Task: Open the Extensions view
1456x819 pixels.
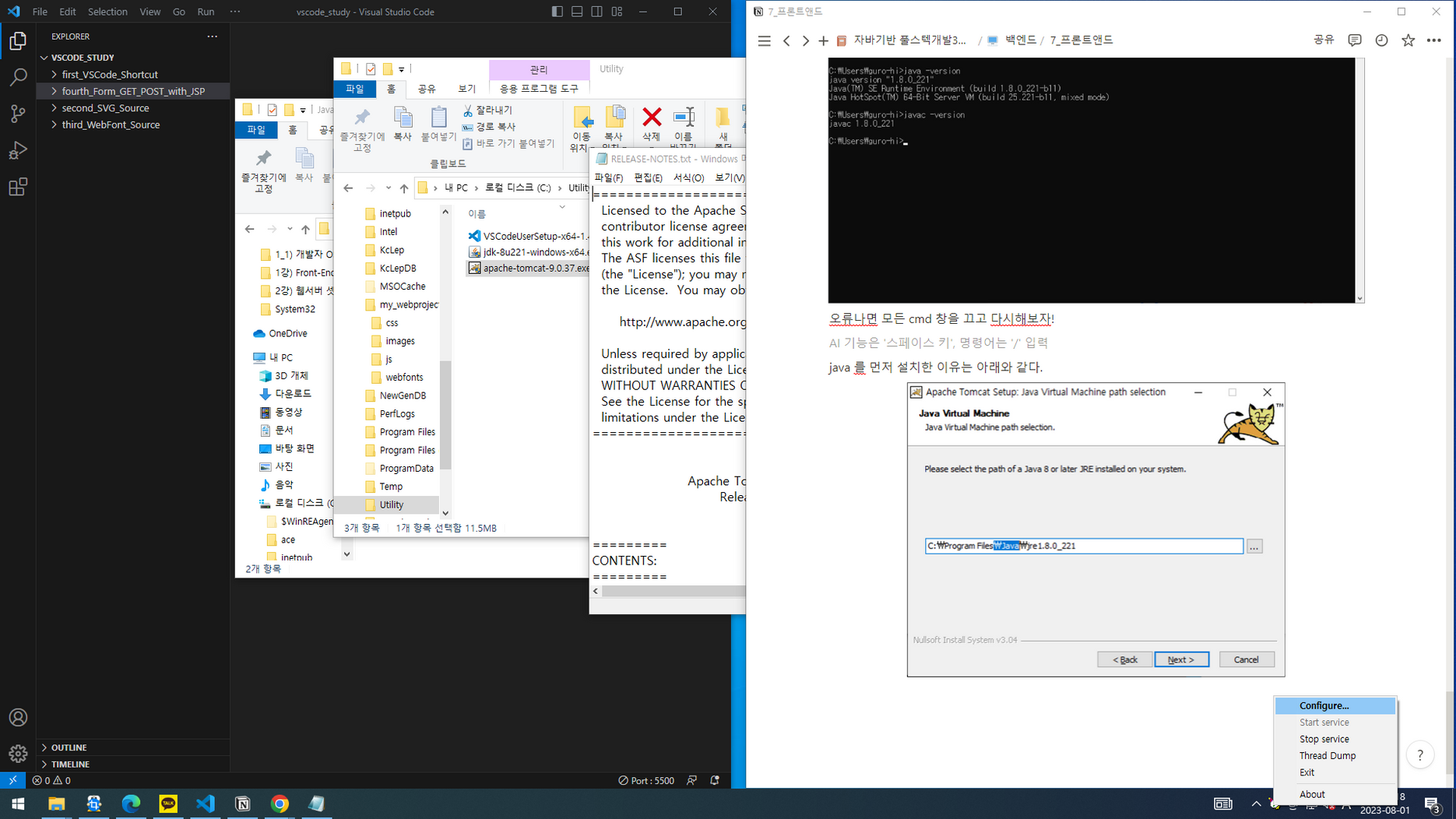Action: [x=18, y=187]
